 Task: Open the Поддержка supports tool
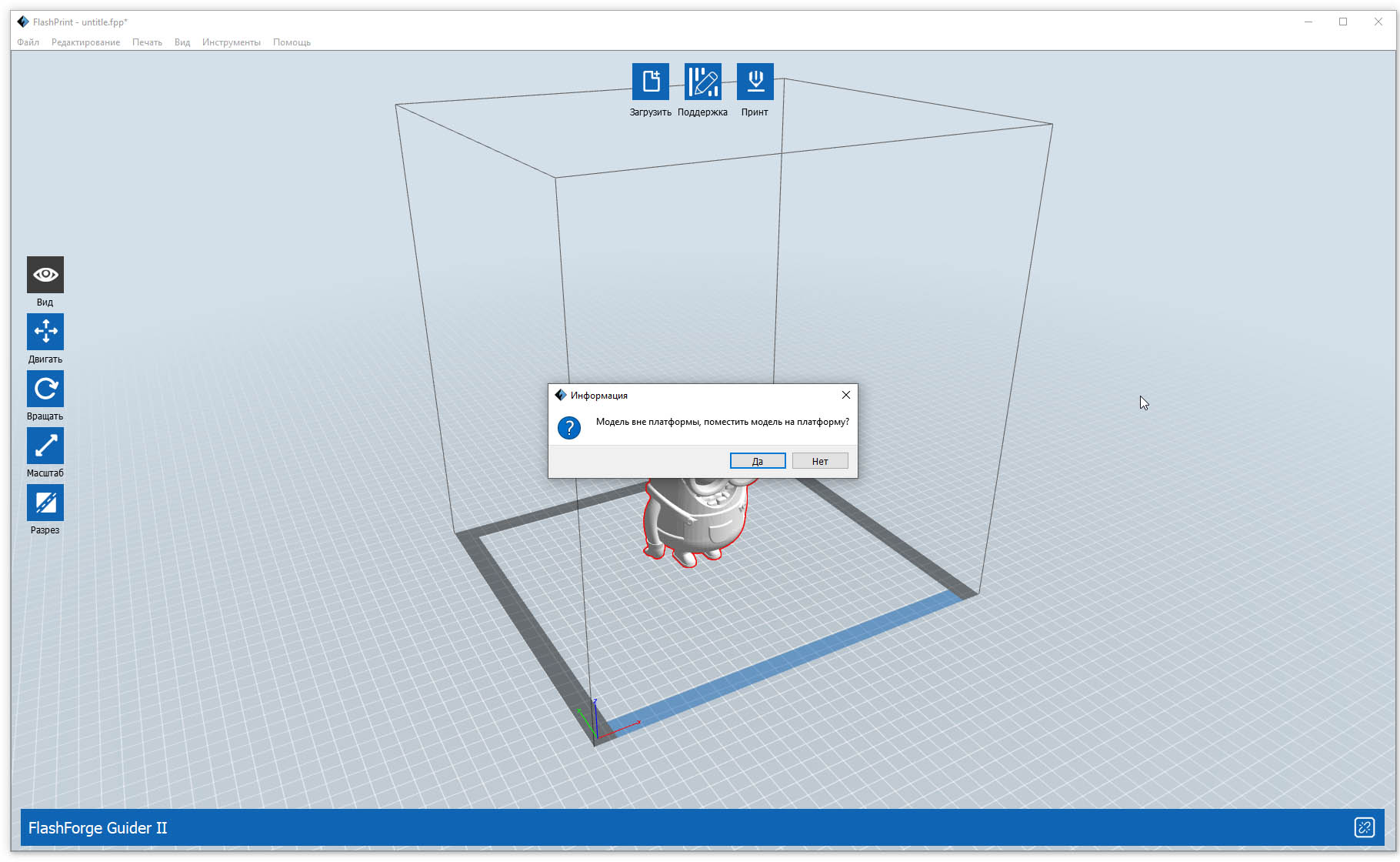click(703, 82)
